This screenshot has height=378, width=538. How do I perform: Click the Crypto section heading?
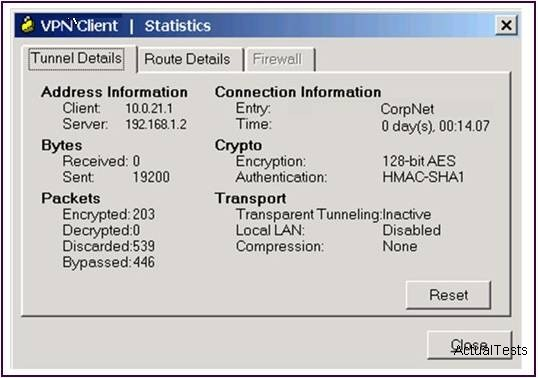[x=238, y=145]
